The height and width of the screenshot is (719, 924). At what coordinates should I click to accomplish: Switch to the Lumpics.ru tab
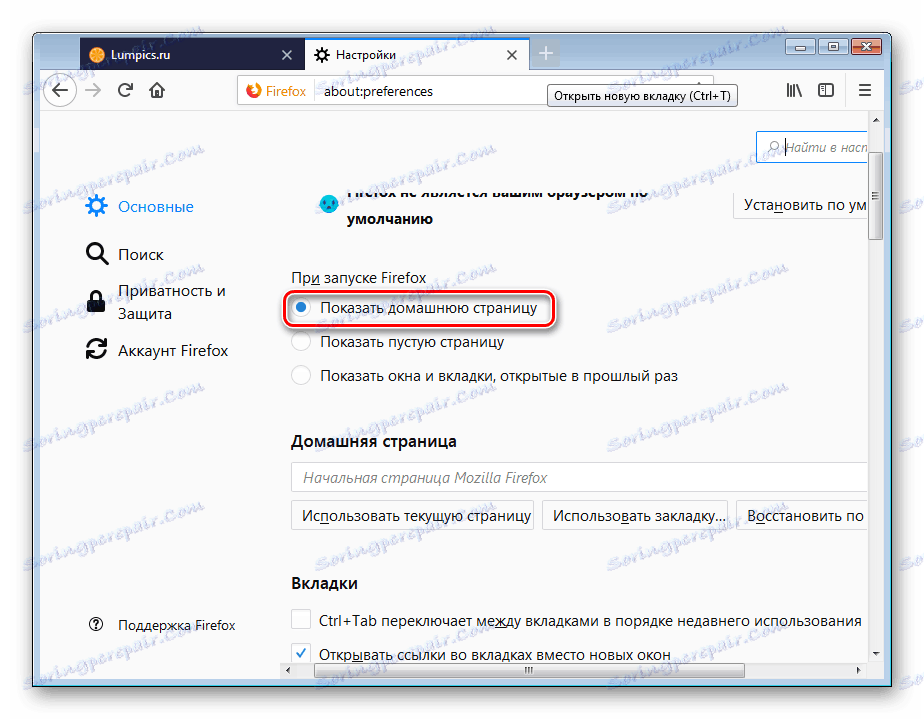[192, 55]
